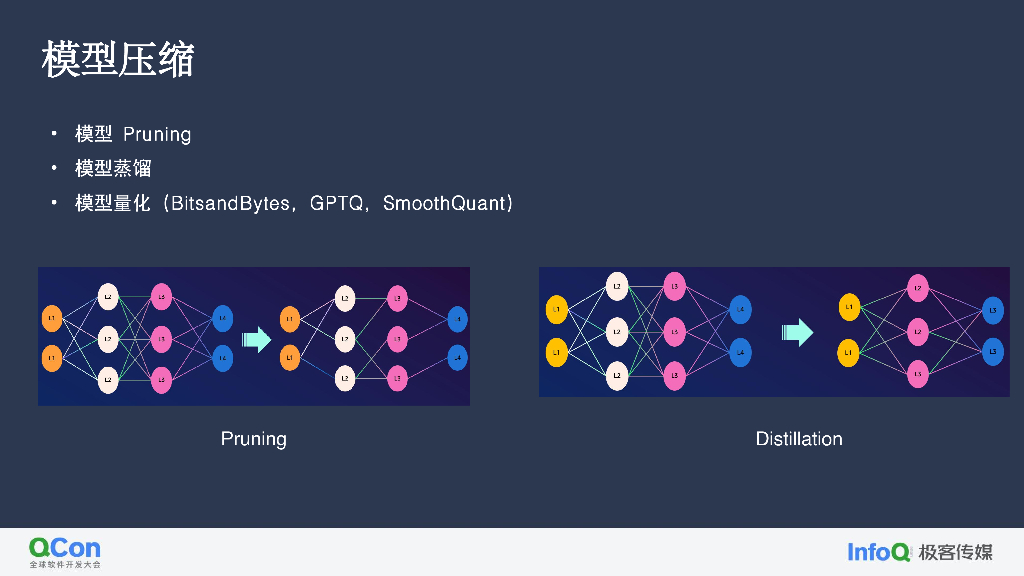Click the 全球软件开发大会 subtitle under QCon
Image resolution: width=1024 pixels, height=576 pixels.
tap(64, 565)
